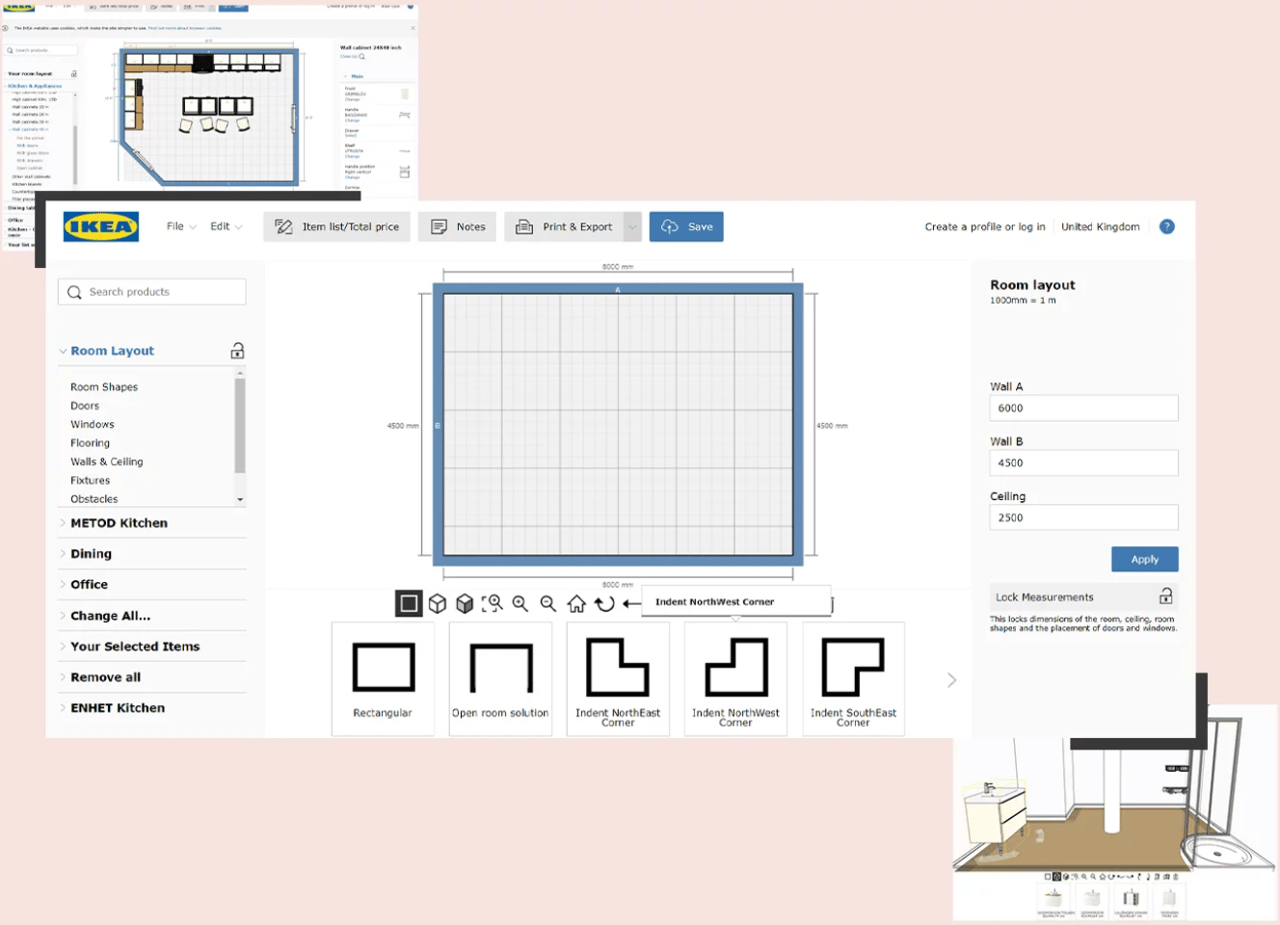The height and width of the screenshot is (925, 1280).
Task: Open the Item list/Total price panel
Action: point(337,227)
